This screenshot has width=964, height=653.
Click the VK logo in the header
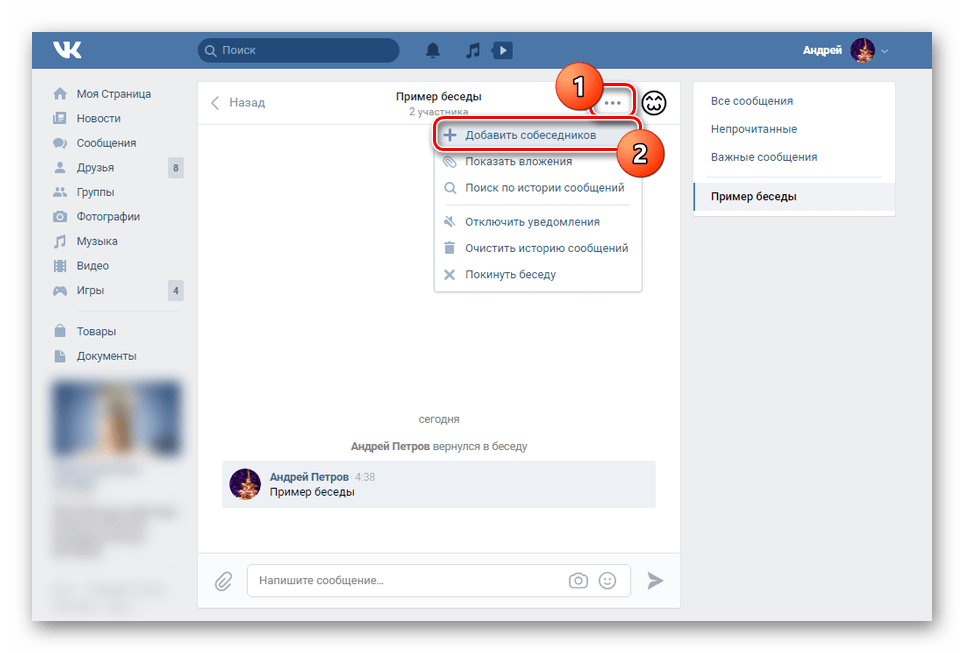[x=67, y=50]
